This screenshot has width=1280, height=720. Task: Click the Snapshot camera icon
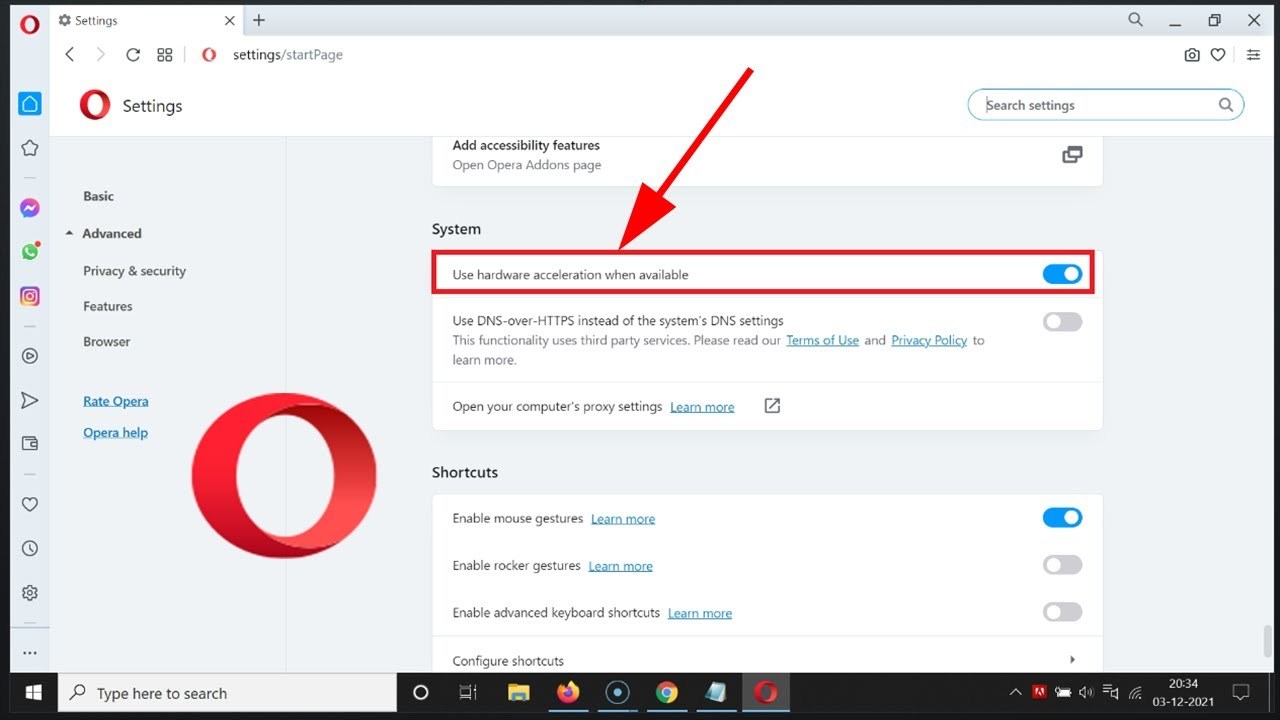click(1191, 55)
